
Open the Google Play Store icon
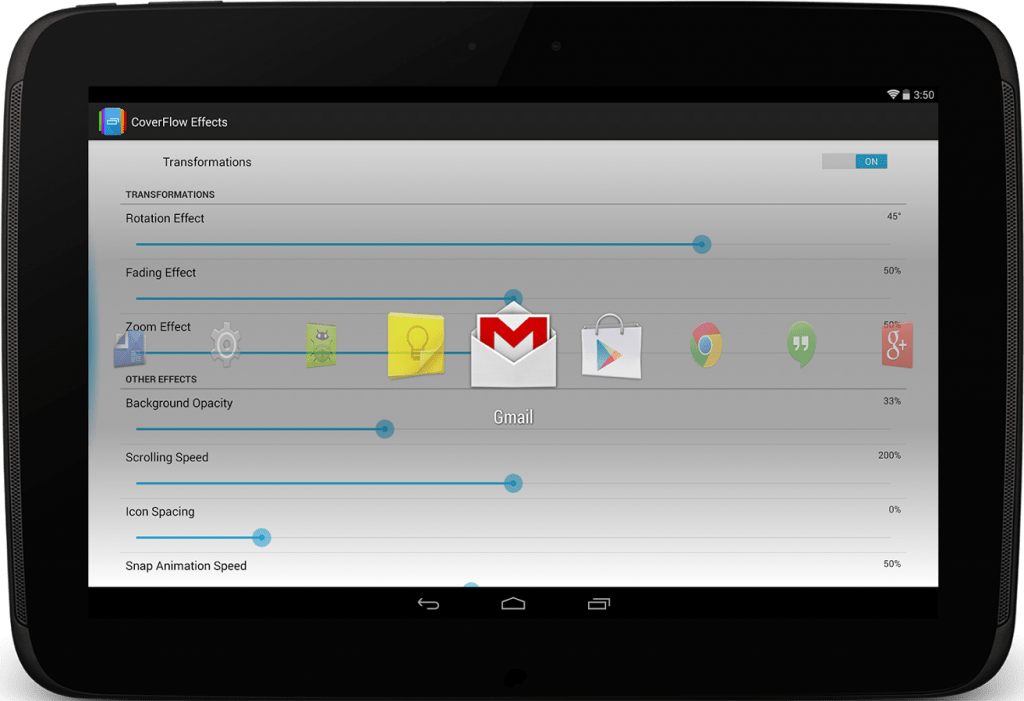[x=611, y=346]
